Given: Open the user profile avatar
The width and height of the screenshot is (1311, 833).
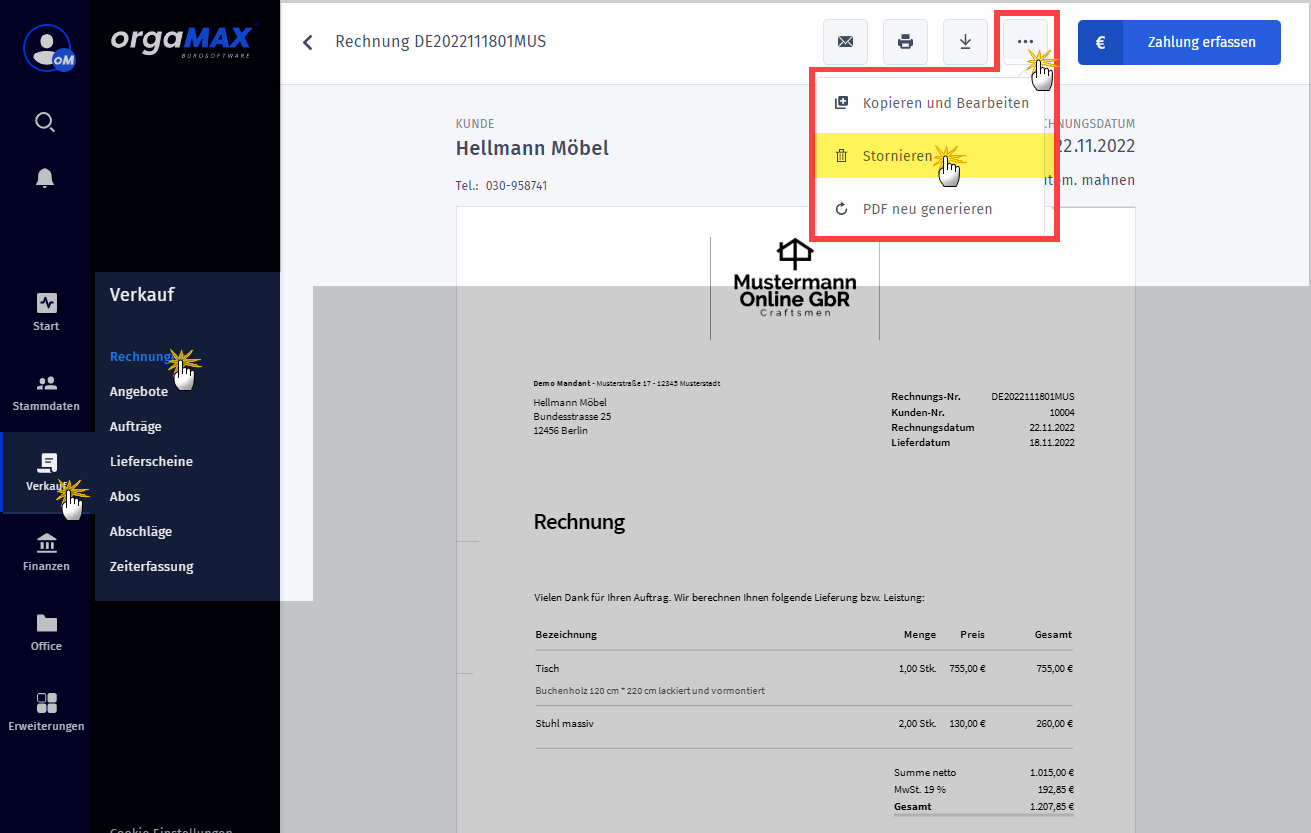Looking at the screenshot, I should pyautogui.click(x=47, y=47).
